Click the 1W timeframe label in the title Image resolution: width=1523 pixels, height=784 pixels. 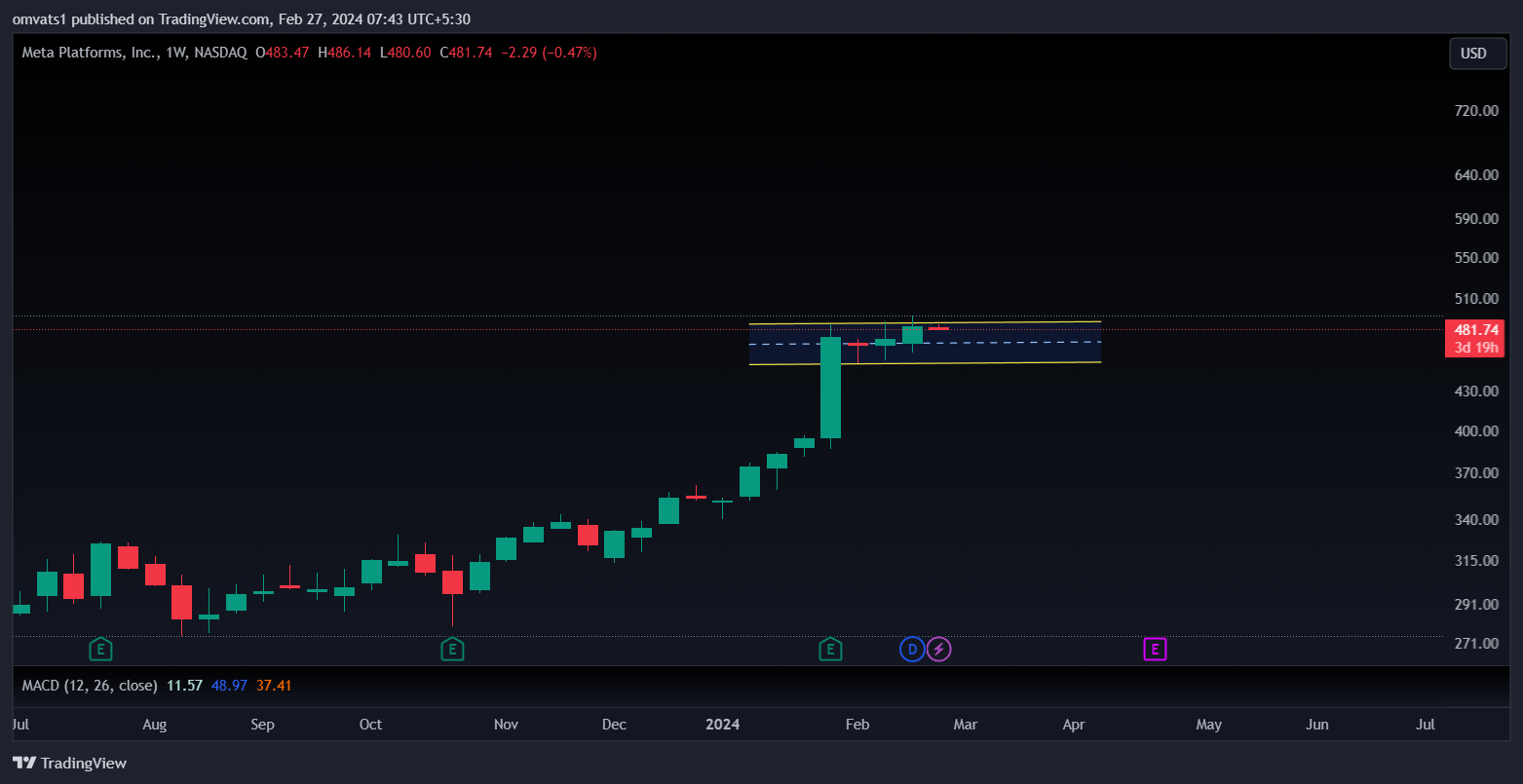(x=177, y=53)
